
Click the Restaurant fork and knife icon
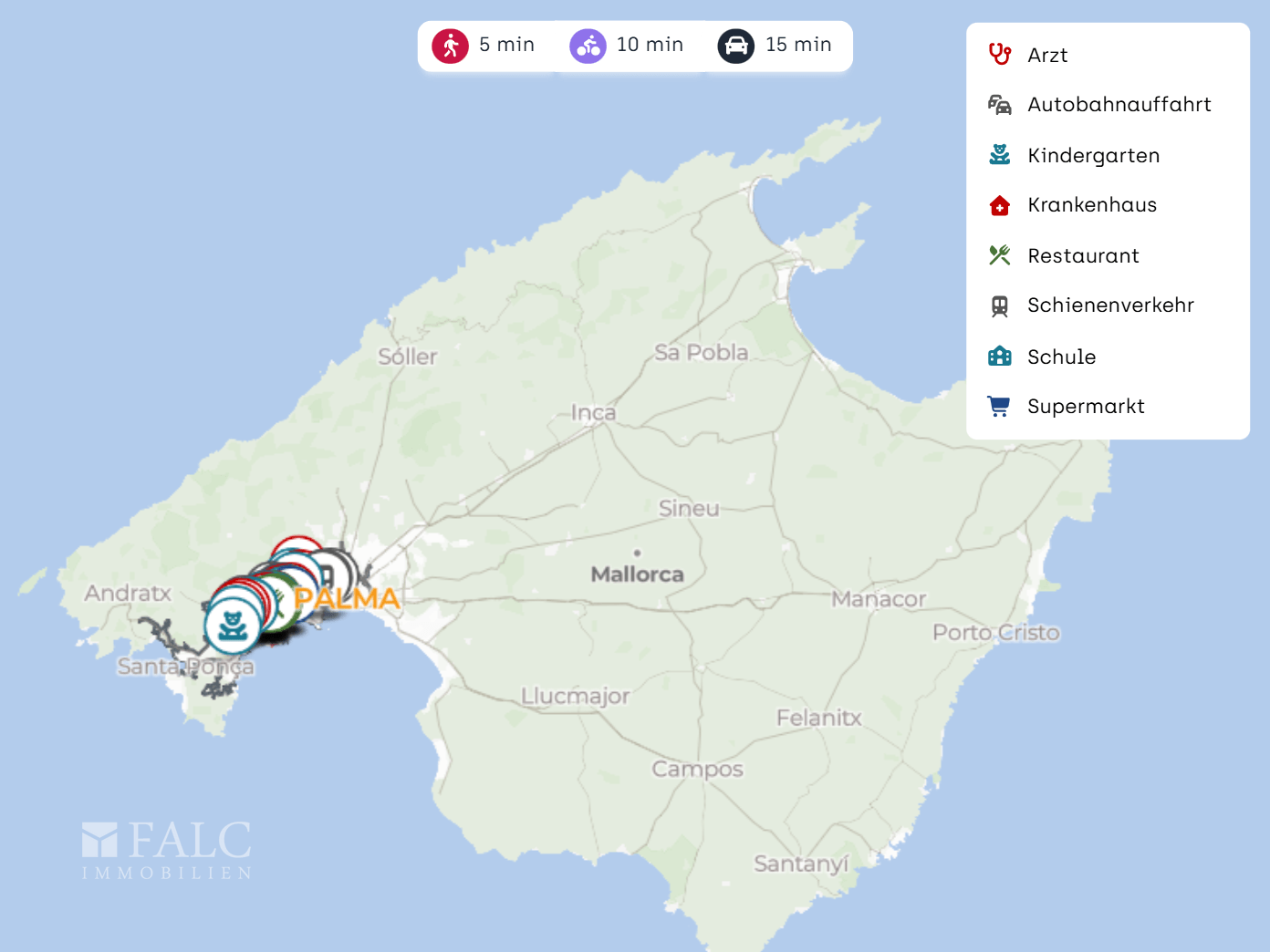[999, 255]
